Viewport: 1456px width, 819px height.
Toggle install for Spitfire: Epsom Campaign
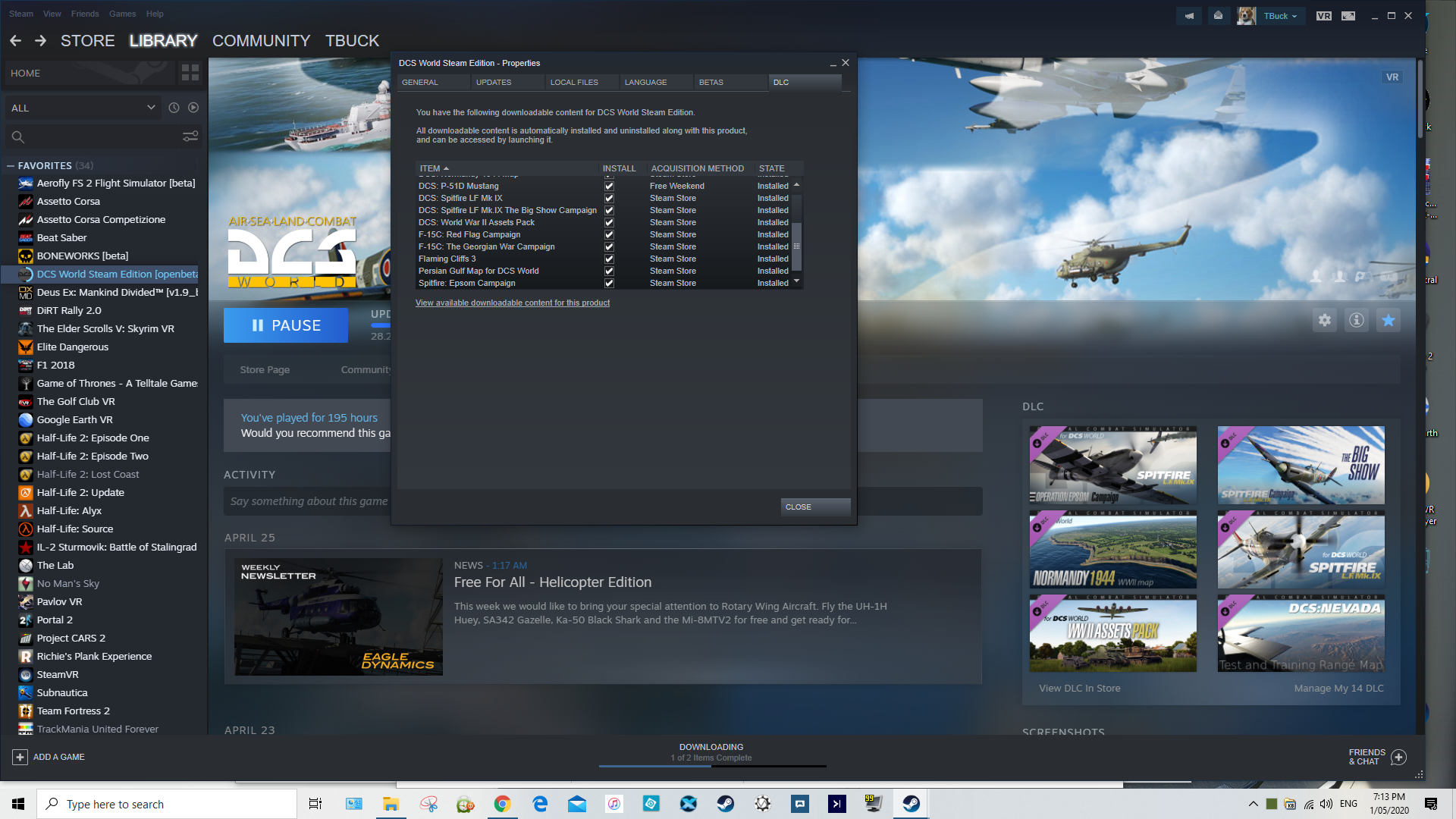[x=609, y=283]
